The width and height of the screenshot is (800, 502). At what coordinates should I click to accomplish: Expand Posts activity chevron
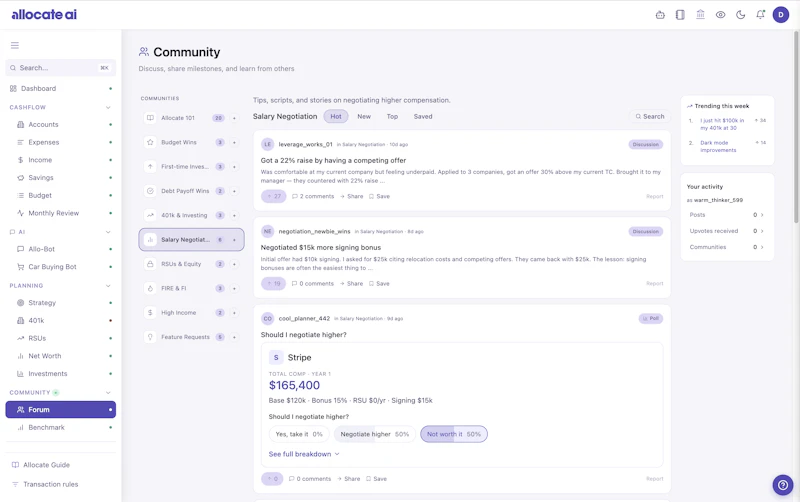(762, 215)
